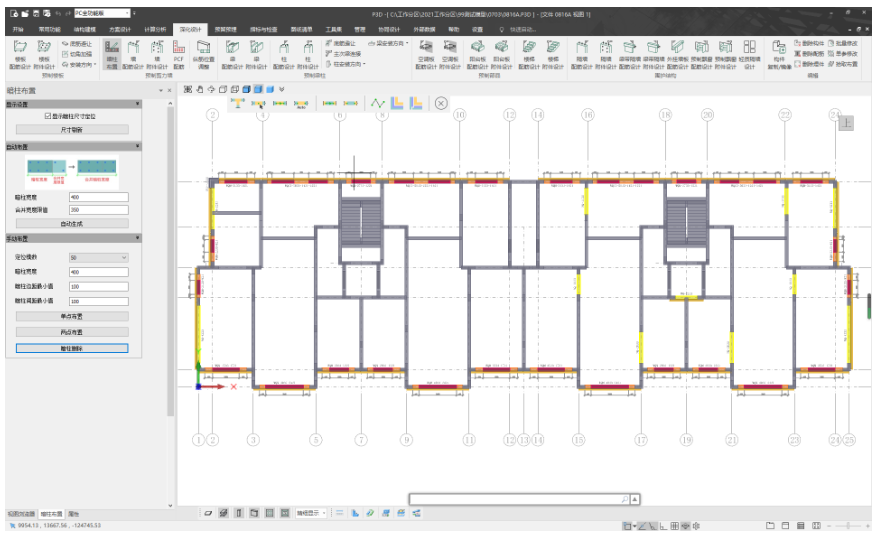Switch to the 方案设计 ribbon tab

(x=119, y=29)
